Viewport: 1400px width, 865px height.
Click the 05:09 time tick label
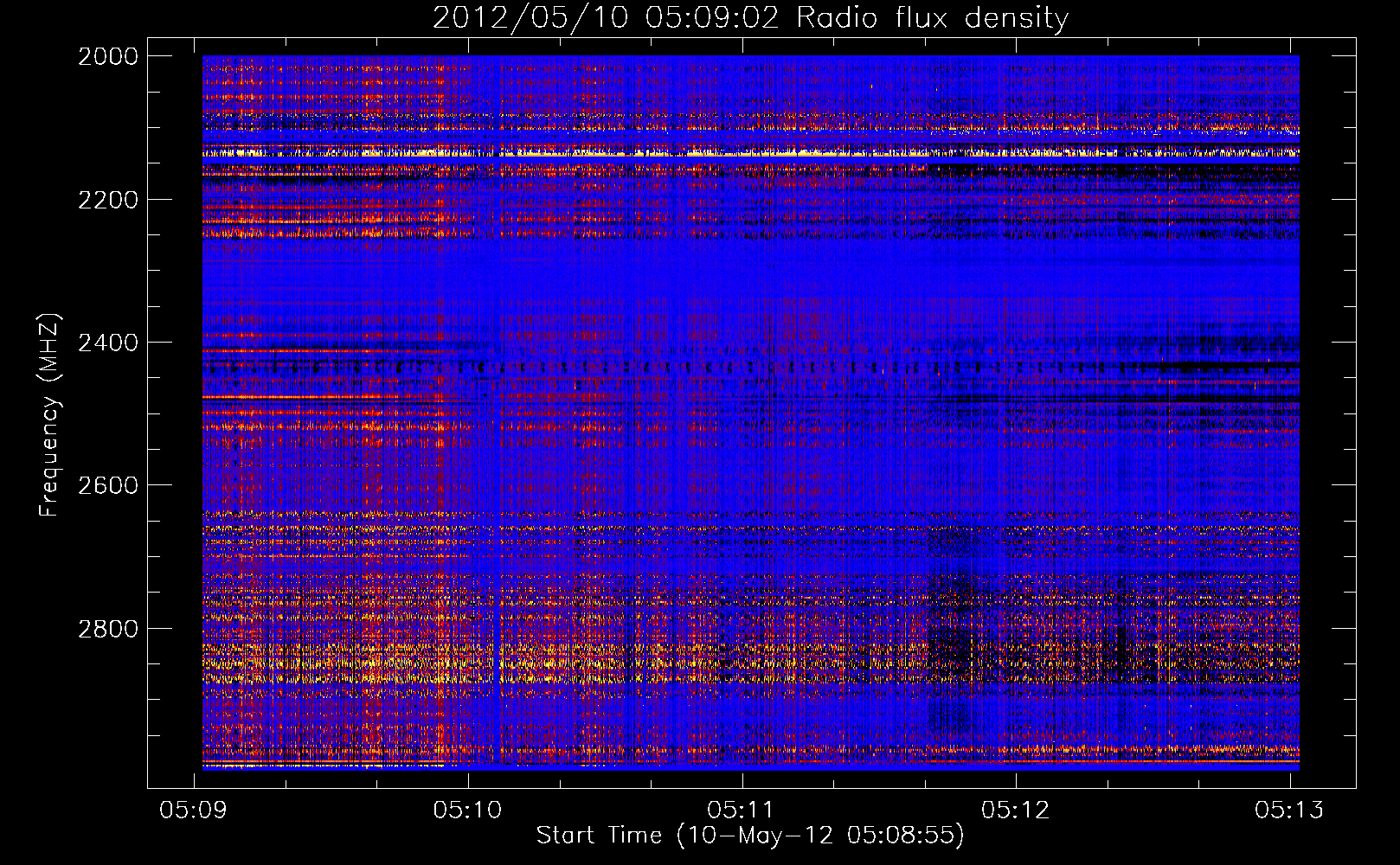click(x=194, y=810)
